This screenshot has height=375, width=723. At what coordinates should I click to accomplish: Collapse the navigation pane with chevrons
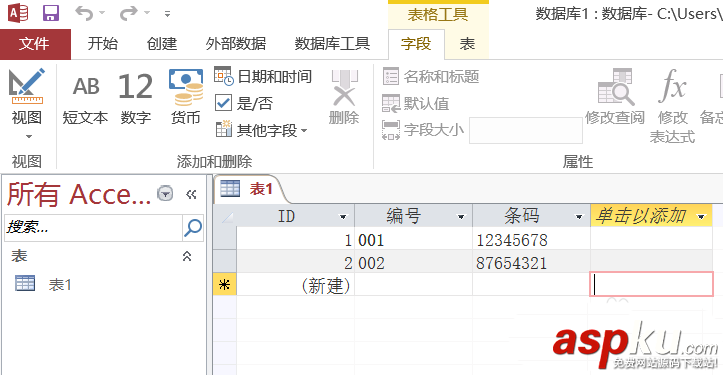(x=191, y=194)
